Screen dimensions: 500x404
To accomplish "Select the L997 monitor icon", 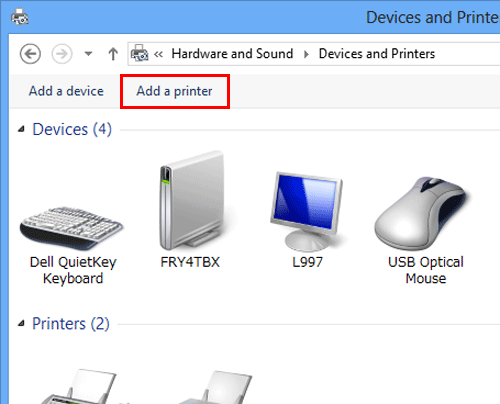I will click(307, 212).
